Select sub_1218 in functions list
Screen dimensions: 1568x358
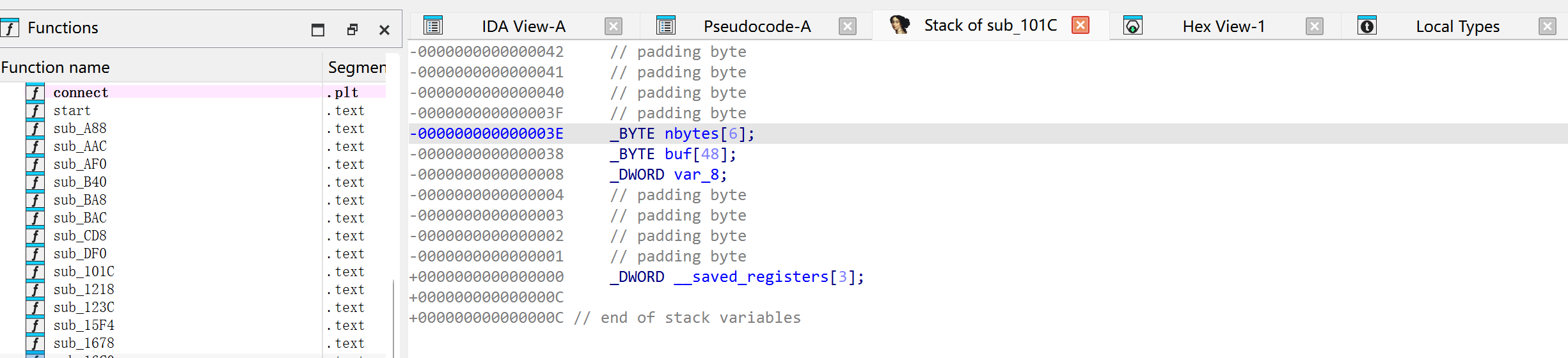[84, 290]
